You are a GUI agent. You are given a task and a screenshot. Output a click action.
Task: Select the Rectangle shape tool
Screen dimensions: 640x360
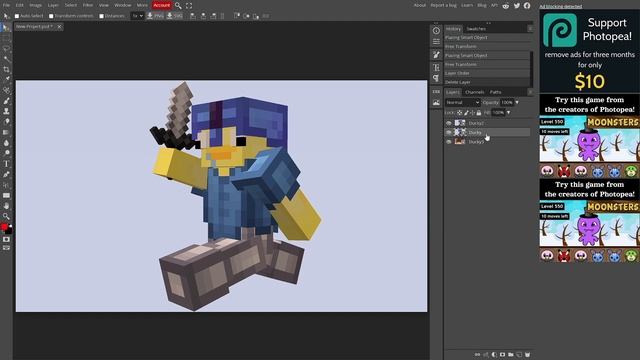click(6, 195)
